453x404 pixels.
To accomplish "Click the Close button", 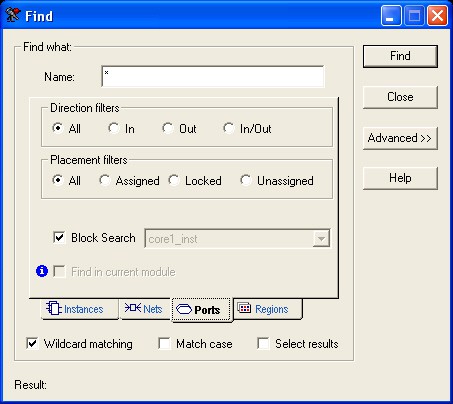I will [400, 97].
